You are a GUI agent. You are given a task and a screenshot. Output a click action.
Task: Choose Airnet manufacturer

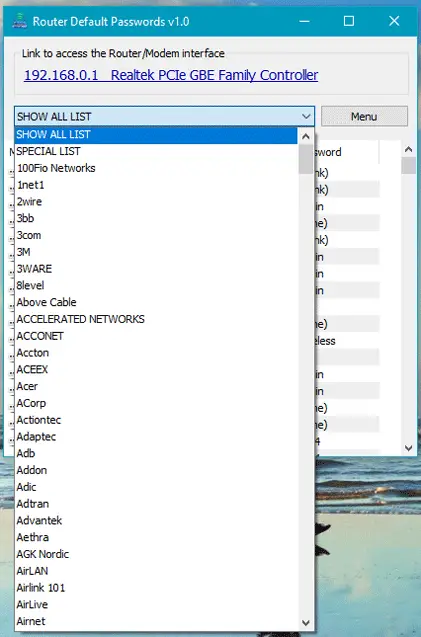tap(156, 621)
